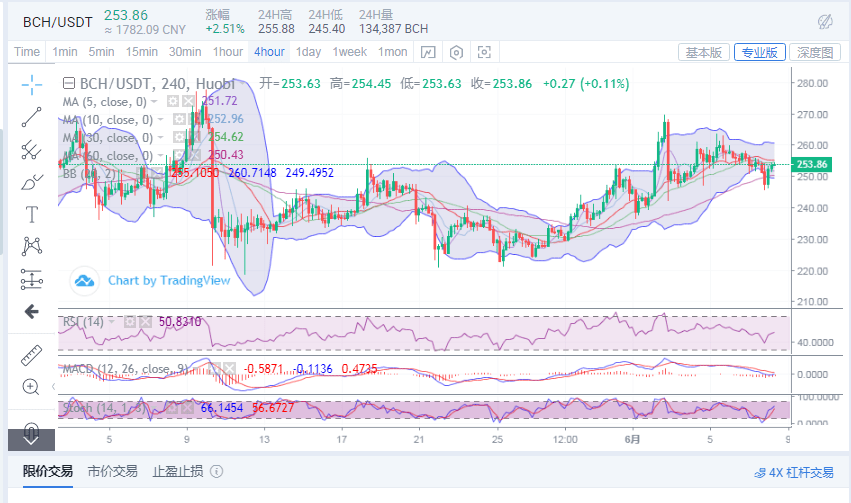Switch to the 1day timeframe

point(308,52)
